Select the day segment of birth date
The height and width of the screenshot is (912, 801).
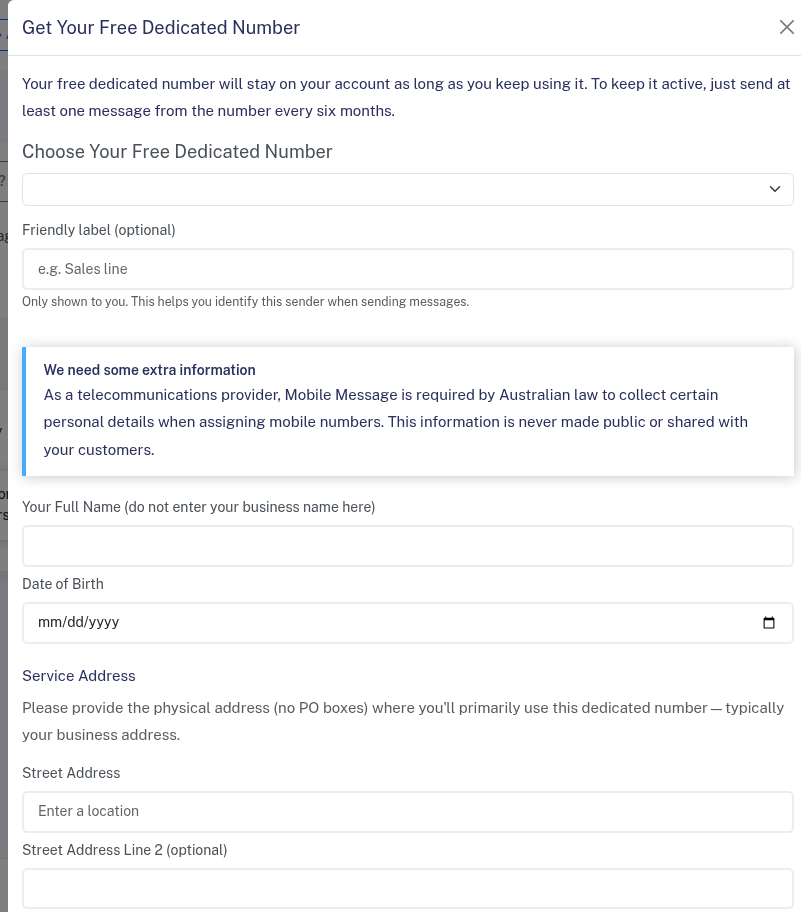point(70,622)
